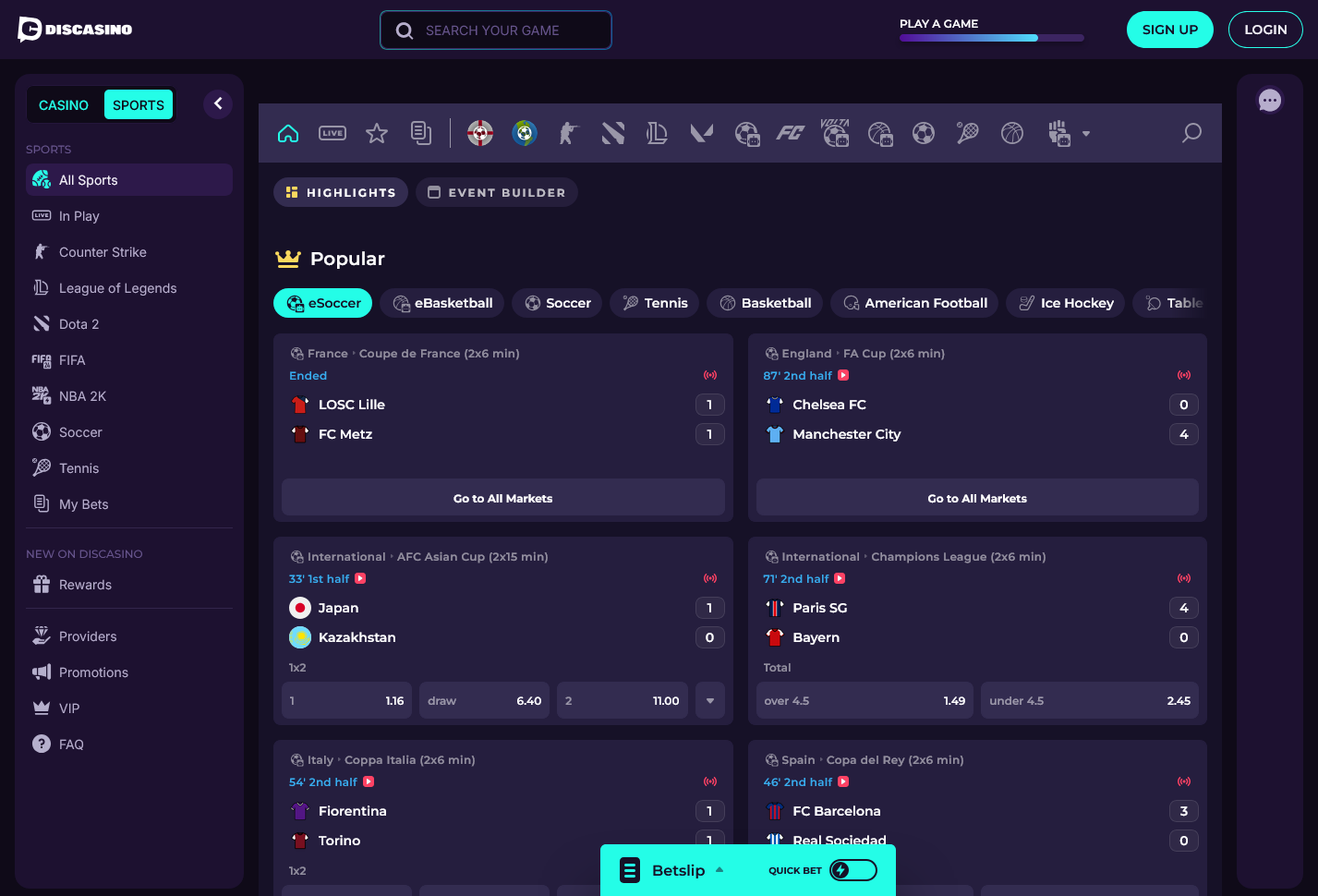1318x896 pixels.
Task: Open Betslip panel icon
Action: 630,870
